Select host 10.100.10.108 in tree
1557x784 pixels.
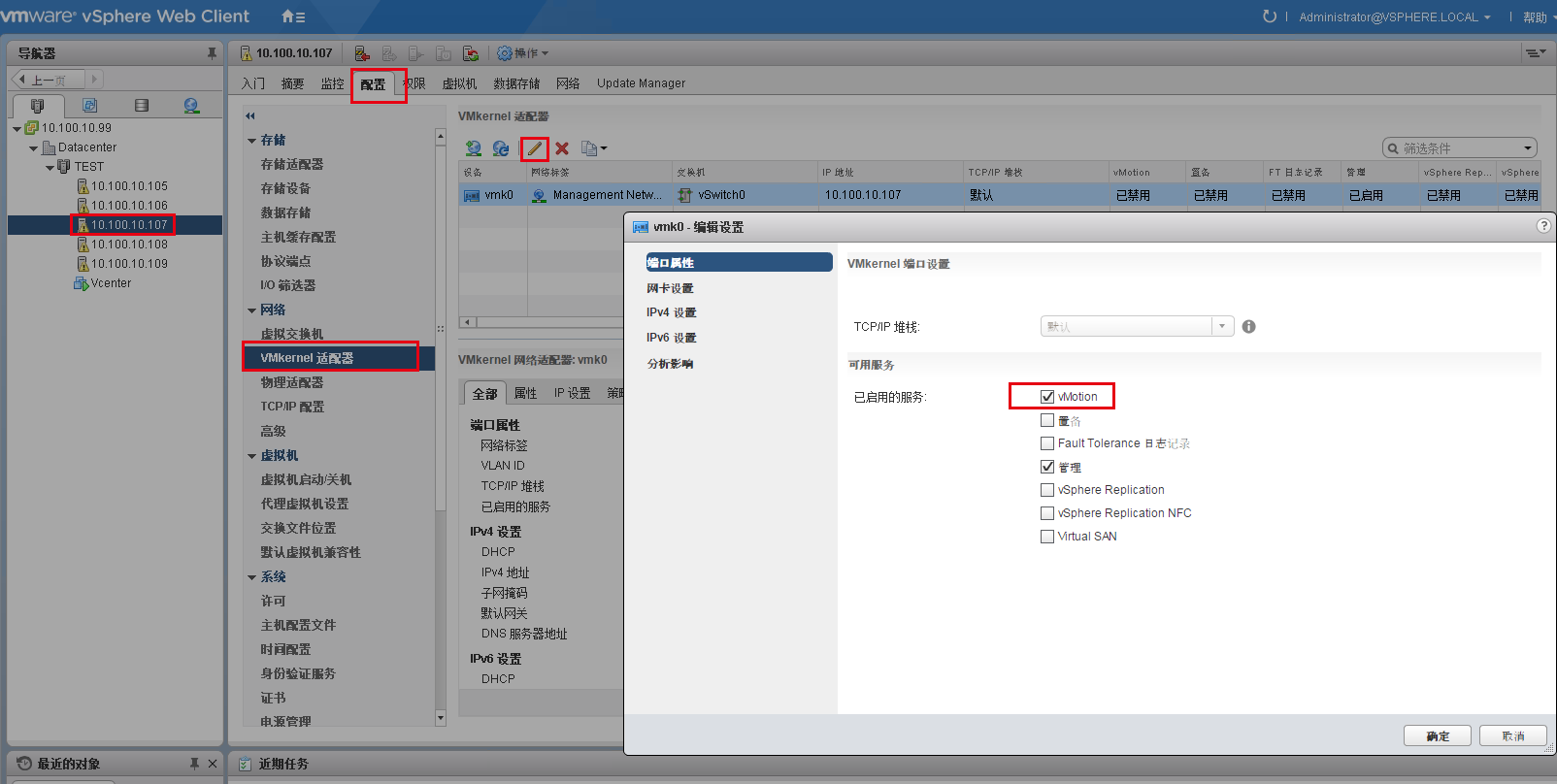coord(129,245)
